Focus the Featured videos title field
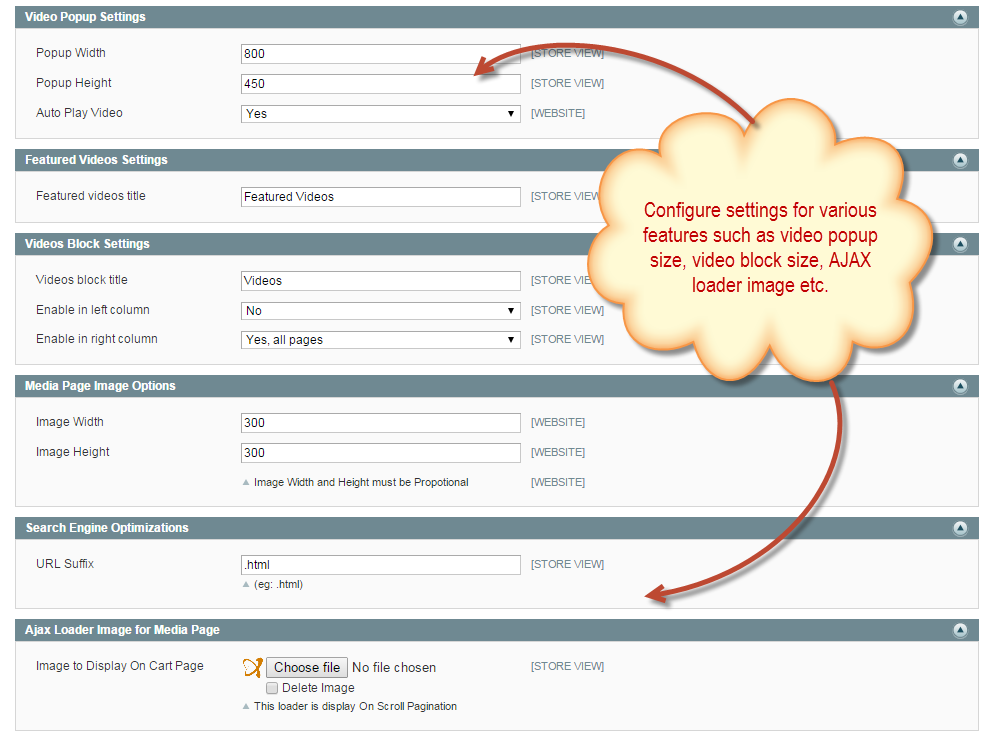 (x=380, y=197)
